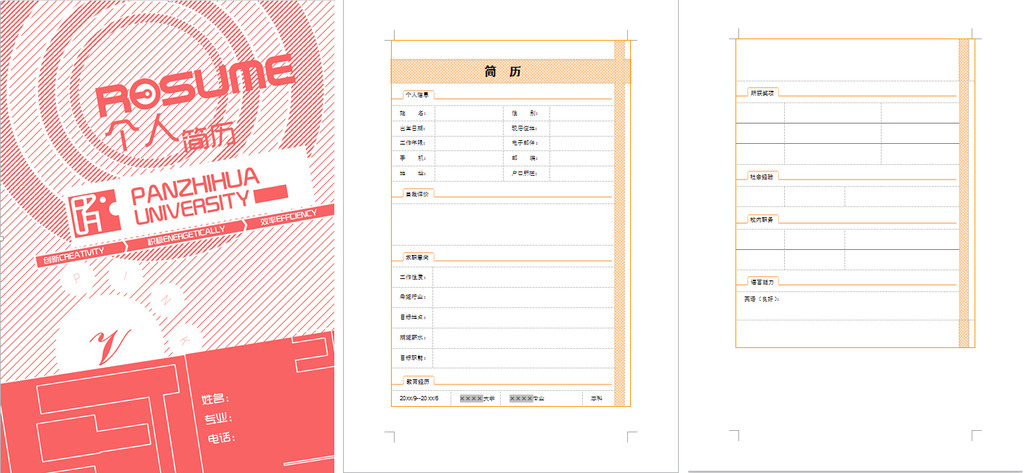Click the '目标地点:' label cell
This screenshot has width=1024, height=473.
pyautogui.click(x=413, y=318)
